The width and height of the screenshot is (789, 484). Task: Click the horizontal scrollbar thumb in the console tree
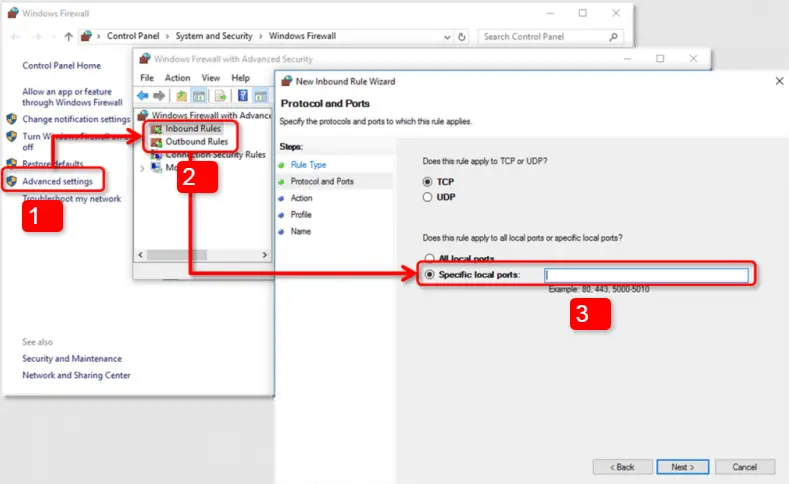point(177,255)
